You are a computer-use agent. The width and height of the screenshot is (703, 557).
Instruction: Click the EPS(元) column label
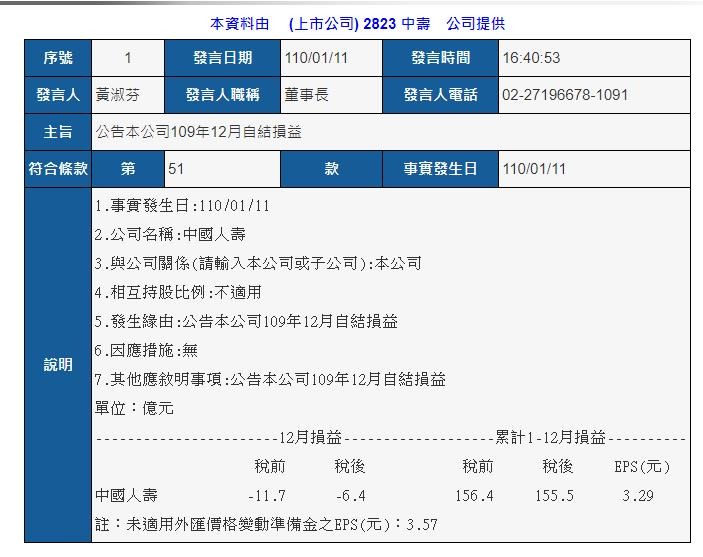[642, 467]
